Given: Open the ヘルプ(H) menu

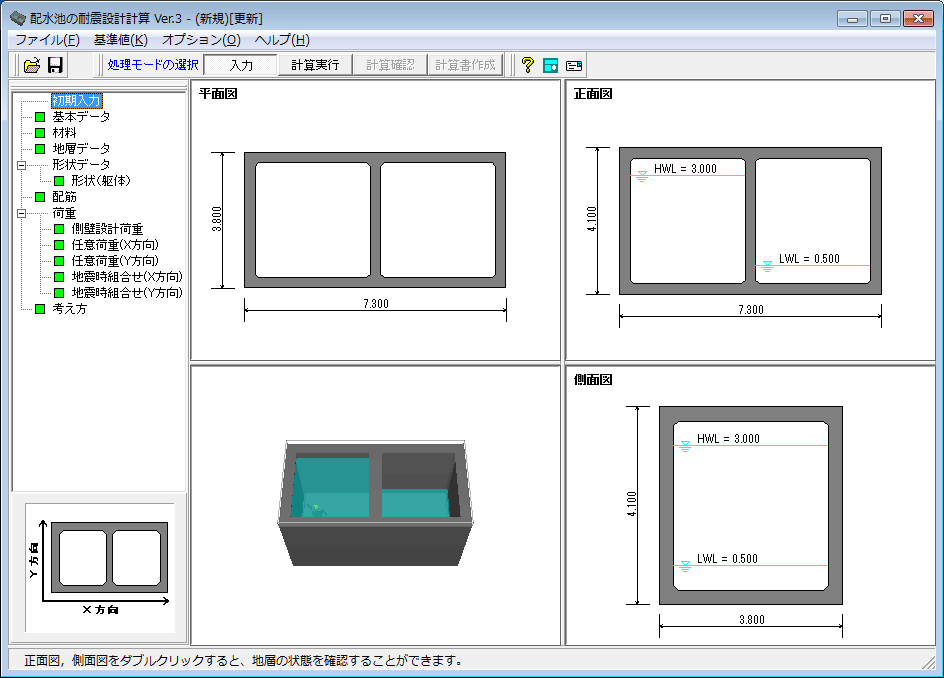Looking at the screenshot, I should tap(282, 40).
